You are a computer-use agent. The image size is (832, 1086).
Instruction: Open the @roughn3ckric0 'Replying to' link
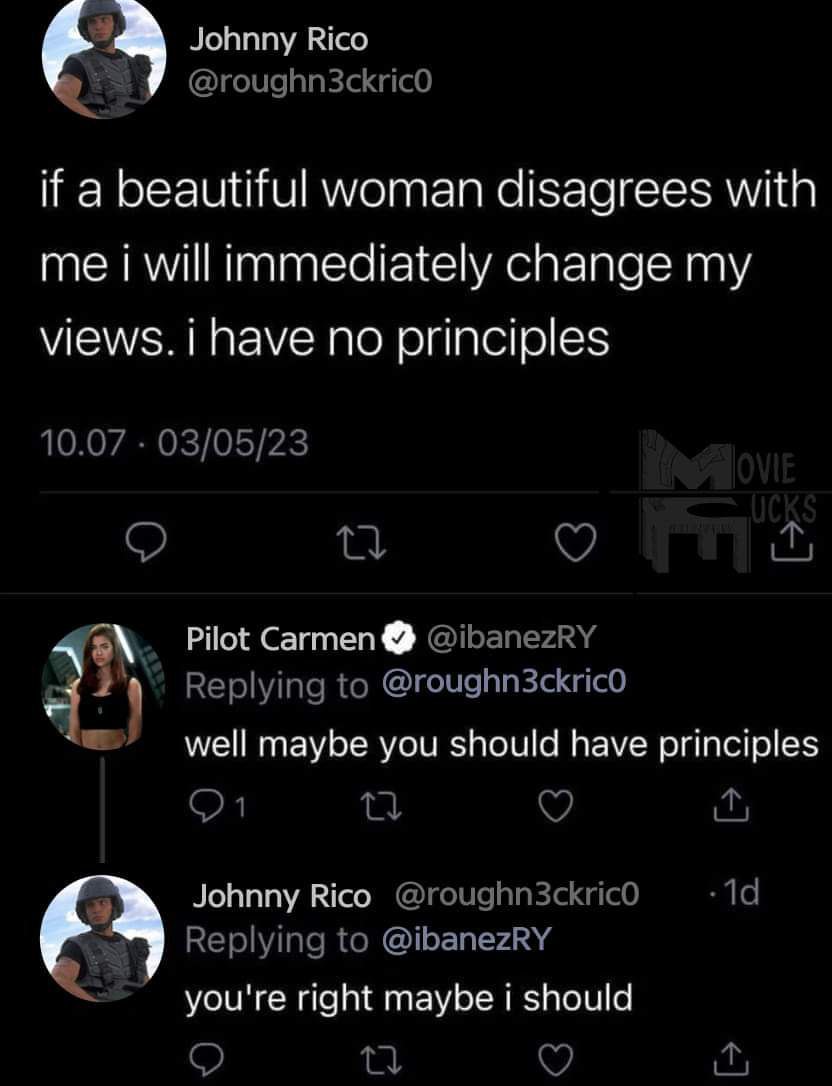pos(503,685)
